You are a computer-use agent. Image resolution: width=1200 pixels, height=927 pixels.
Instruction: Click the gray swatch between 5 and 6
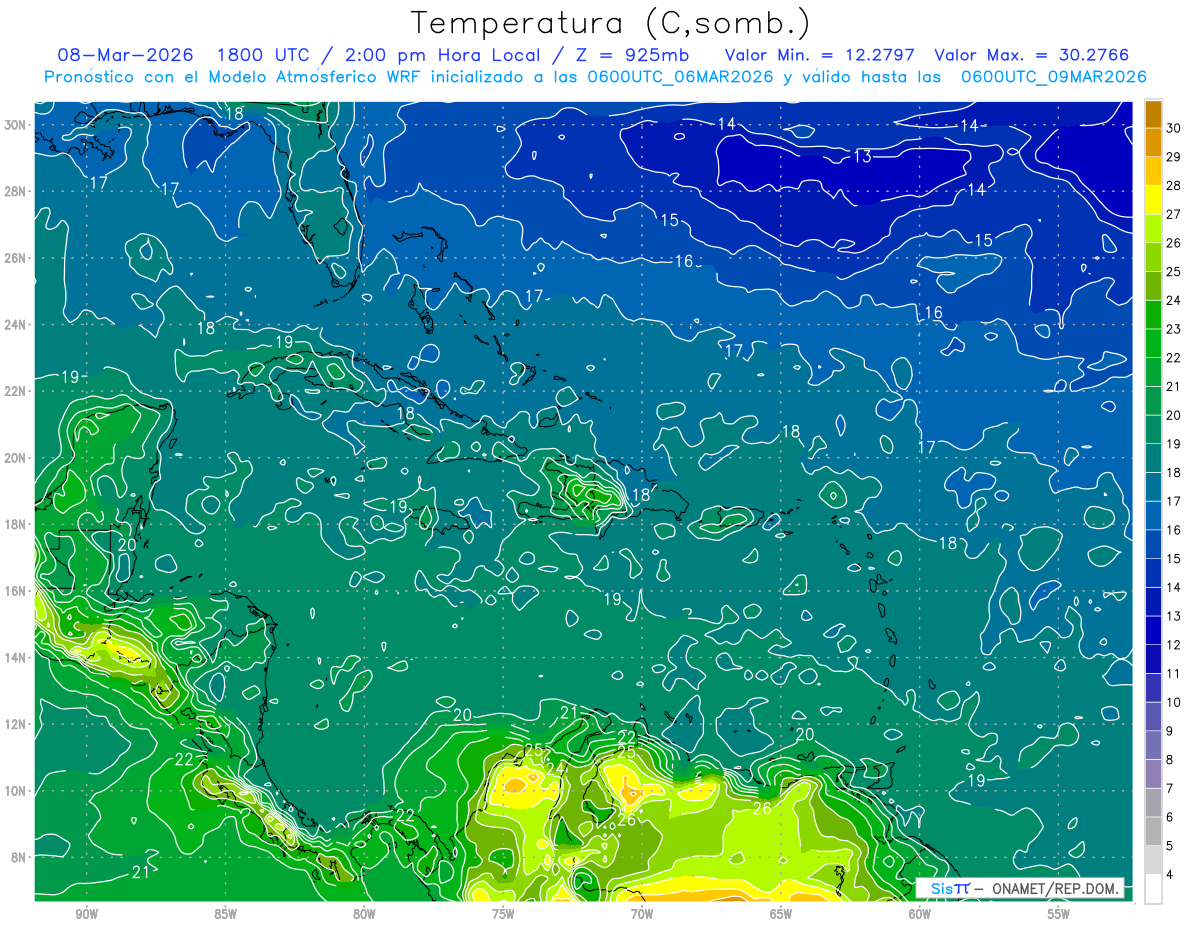1153,831
